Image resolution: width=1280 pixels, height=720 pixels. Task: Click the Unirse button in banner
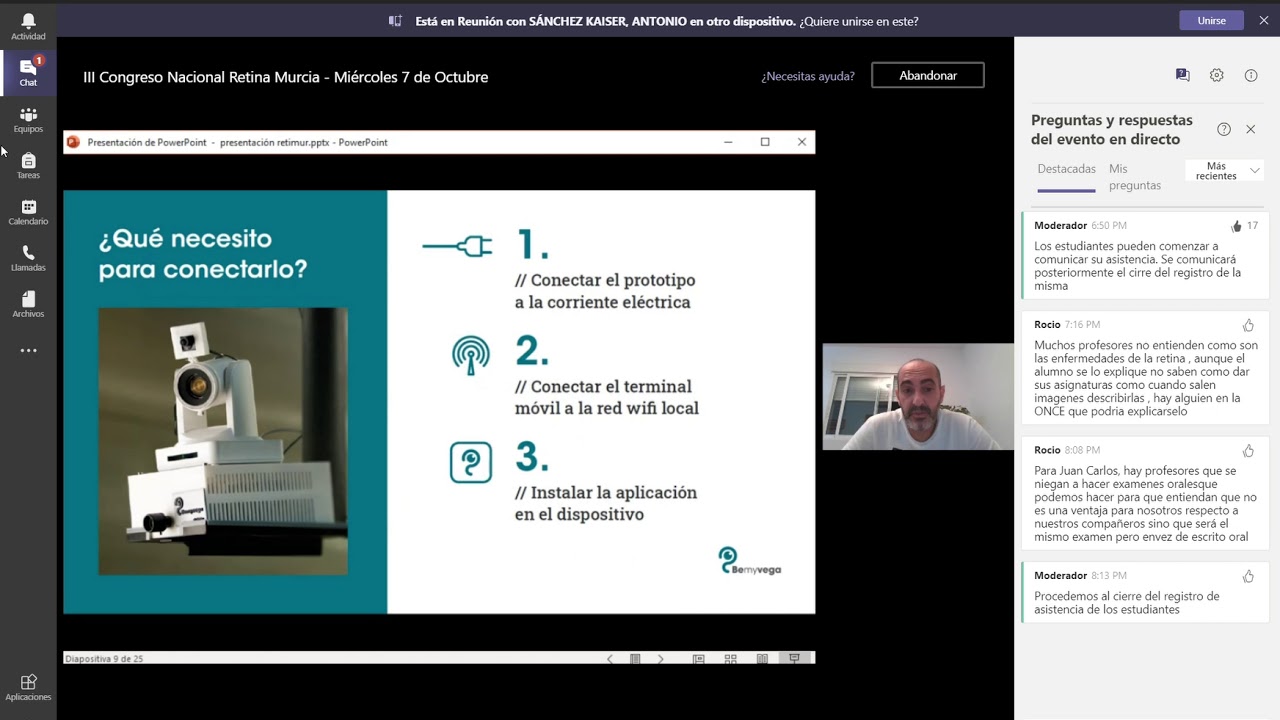click(x=1212, y=20)
